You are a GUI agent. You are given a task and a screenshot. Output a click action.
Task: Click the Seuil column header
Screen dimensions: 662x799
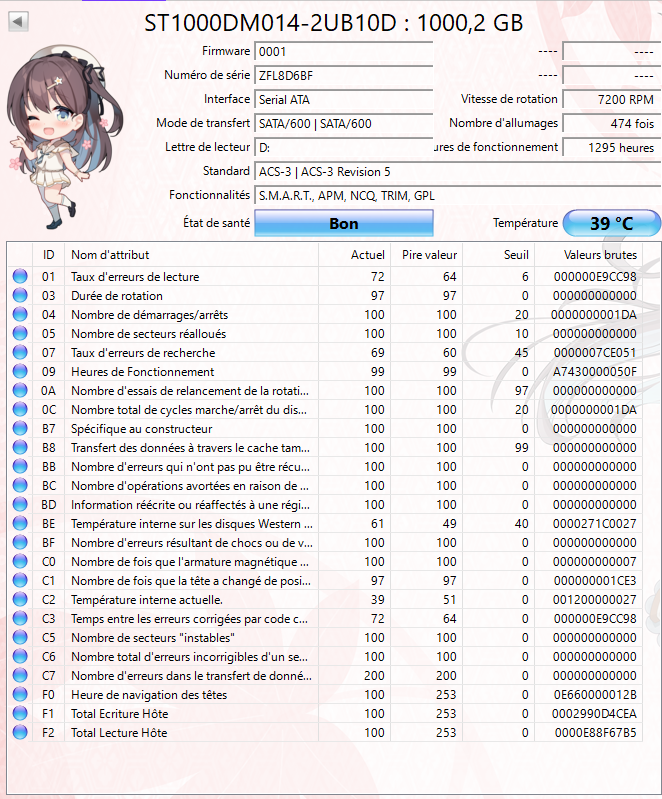(499, 255)
